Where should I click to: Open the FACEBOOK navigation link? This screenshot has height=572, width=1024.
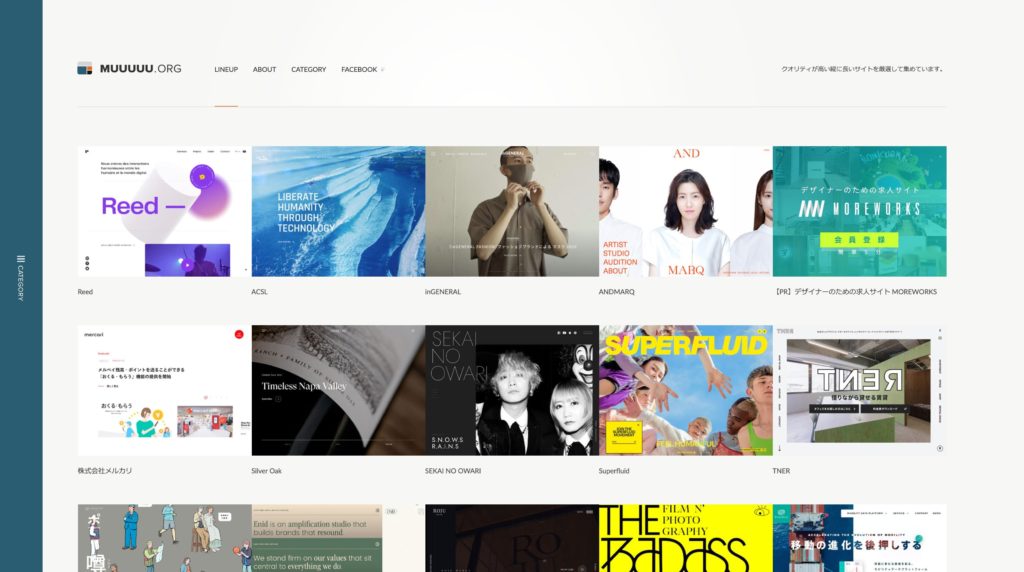359,69
